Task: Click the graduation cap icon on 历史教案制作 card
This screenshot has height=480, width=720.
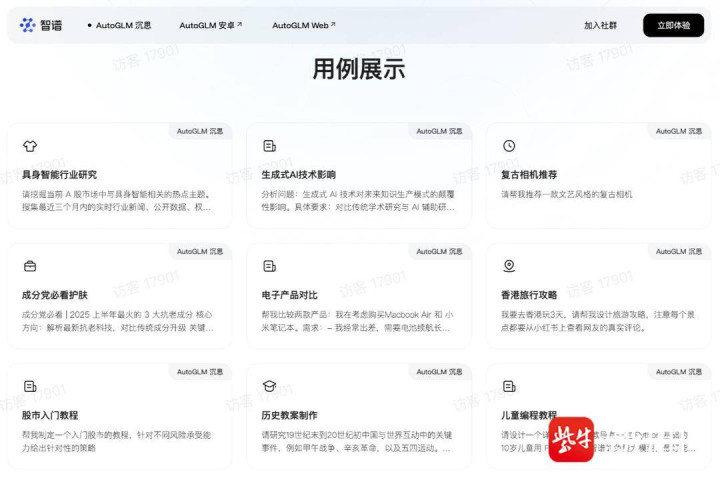Action: tap(270, 386)
